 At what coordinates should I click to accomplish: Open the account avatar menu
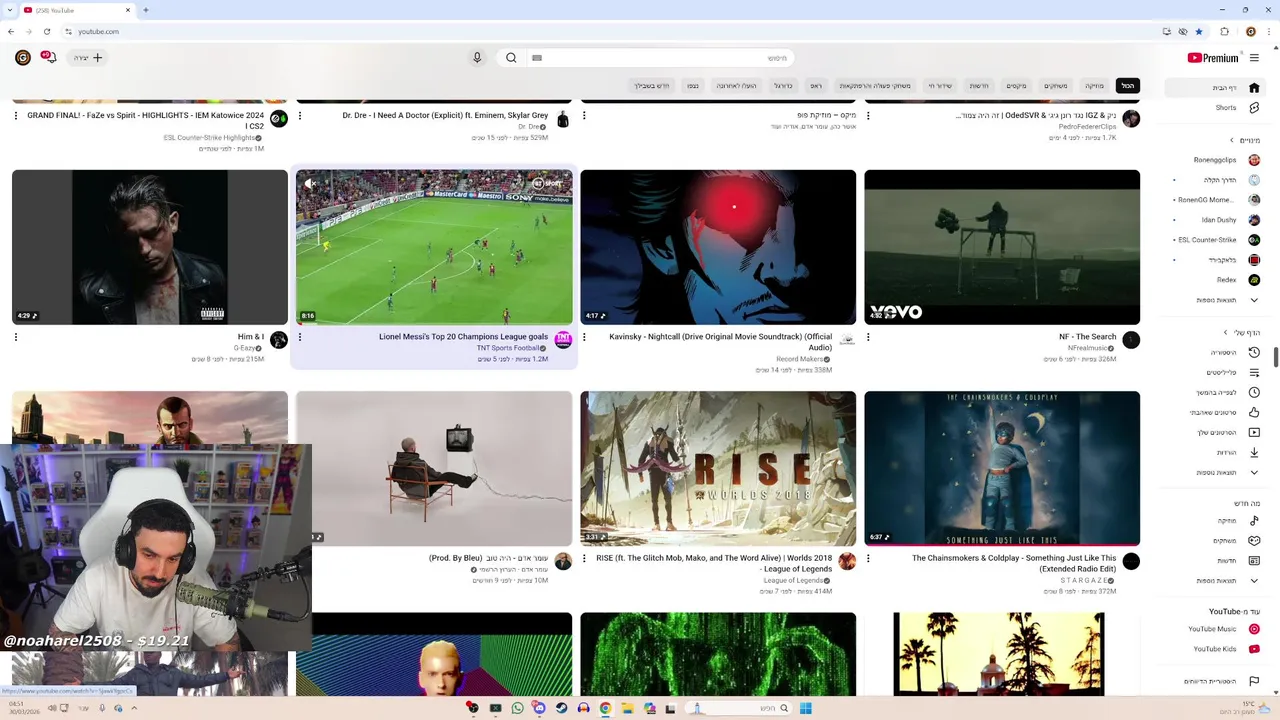(x=22, y=58)
